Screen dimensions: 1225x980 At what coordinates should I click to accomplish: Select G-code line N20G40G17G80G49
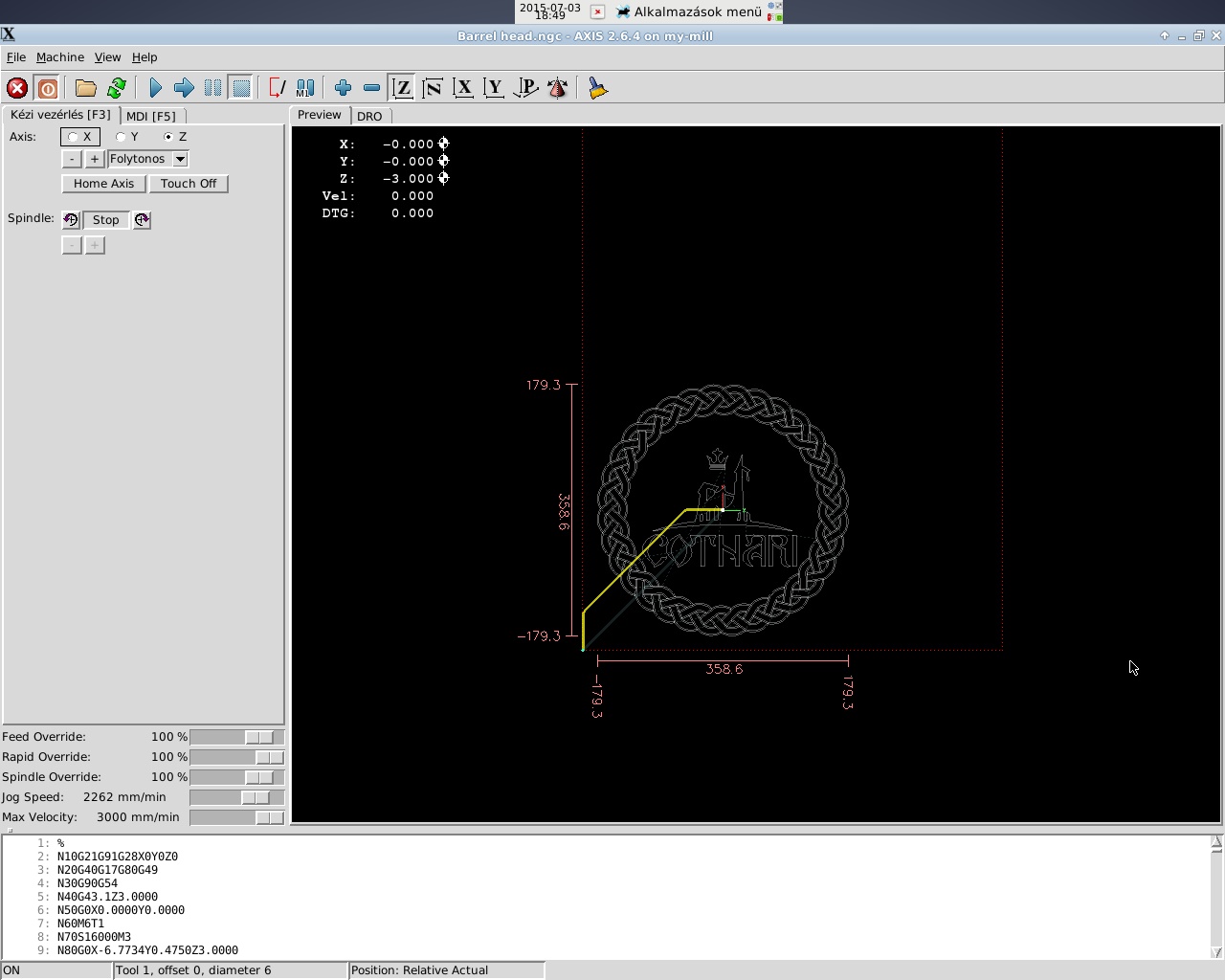pos(107,870)
